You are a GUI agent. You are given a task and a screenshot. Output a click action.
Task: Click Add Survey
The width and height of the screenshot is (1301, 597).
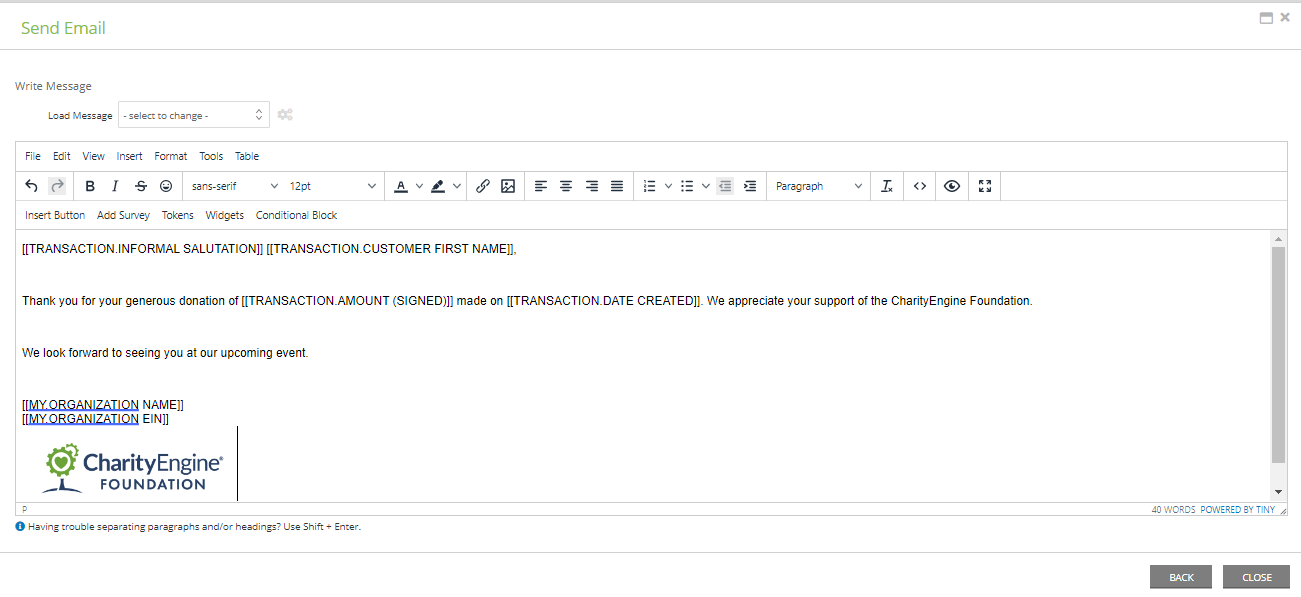pos(123,215)
